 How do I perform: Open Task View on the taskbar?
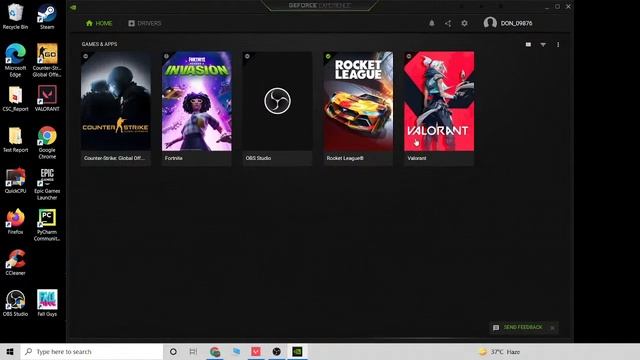click(193, 351)
